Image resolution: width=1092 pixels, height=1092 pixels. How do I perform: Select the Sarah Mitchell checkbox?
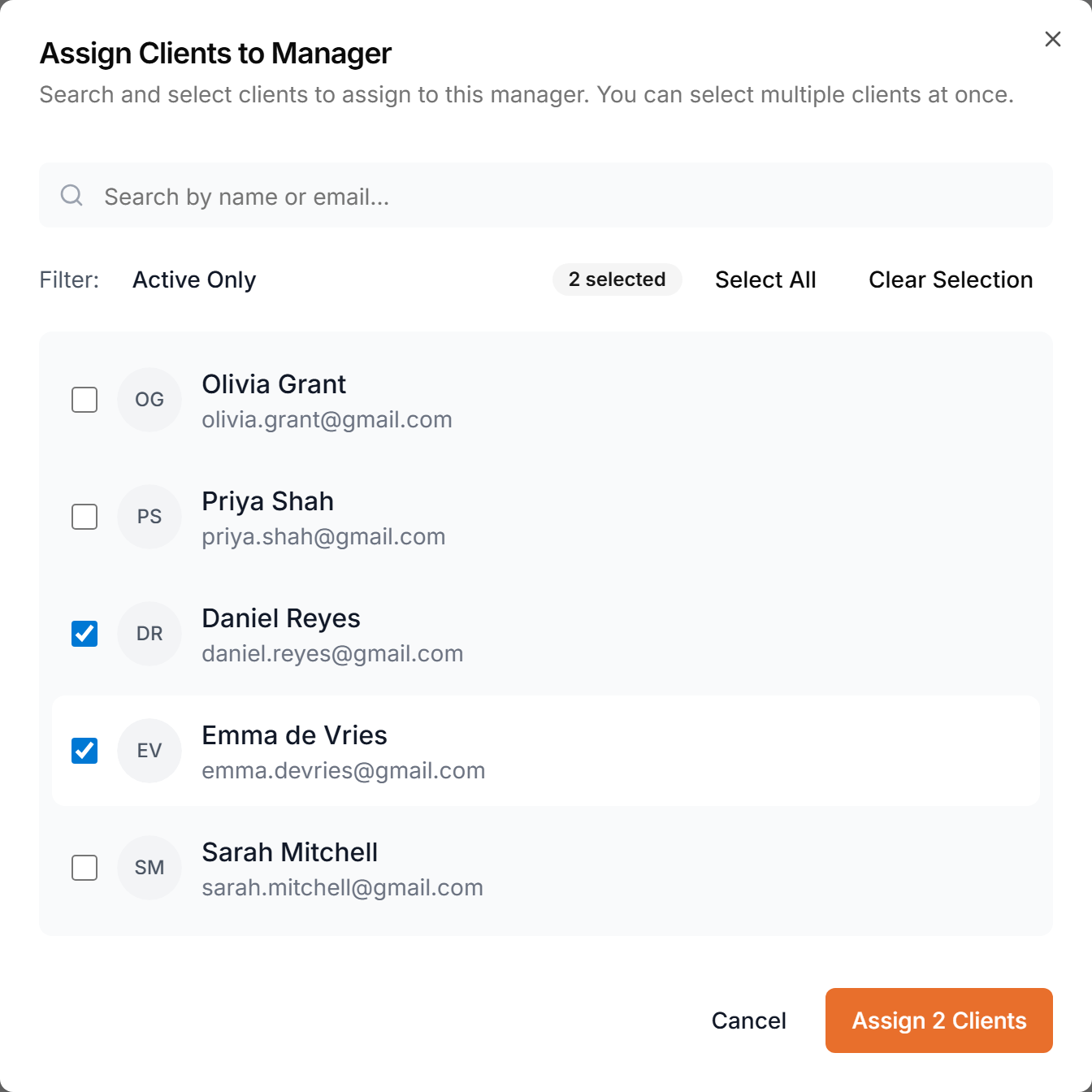coord(84,868)
